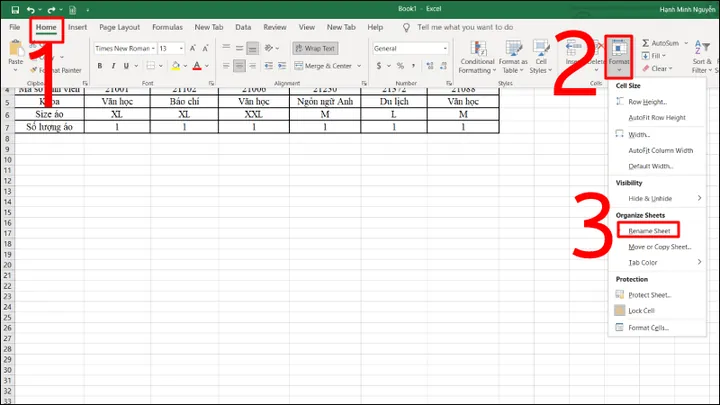
Task: Select Move or Copy Sheet menu item
Action: pos(658,247)
